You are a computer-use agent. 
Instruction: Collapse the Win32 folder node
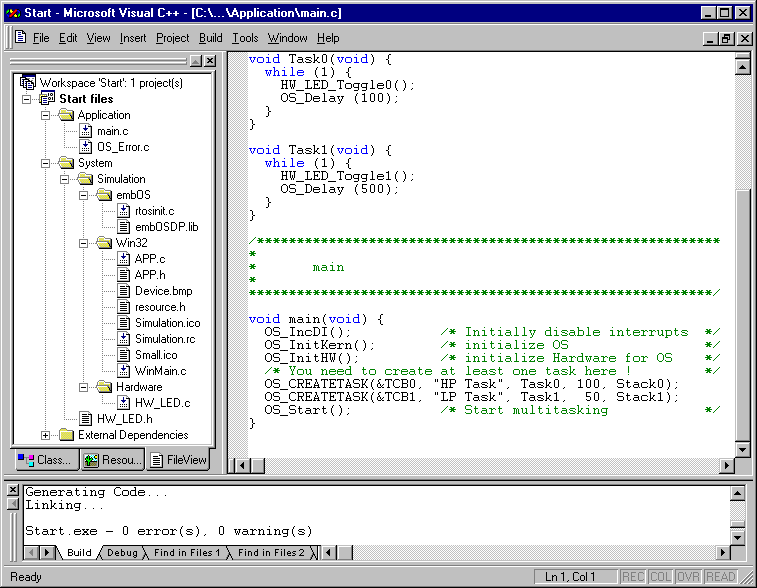click(x=84, y=243)
